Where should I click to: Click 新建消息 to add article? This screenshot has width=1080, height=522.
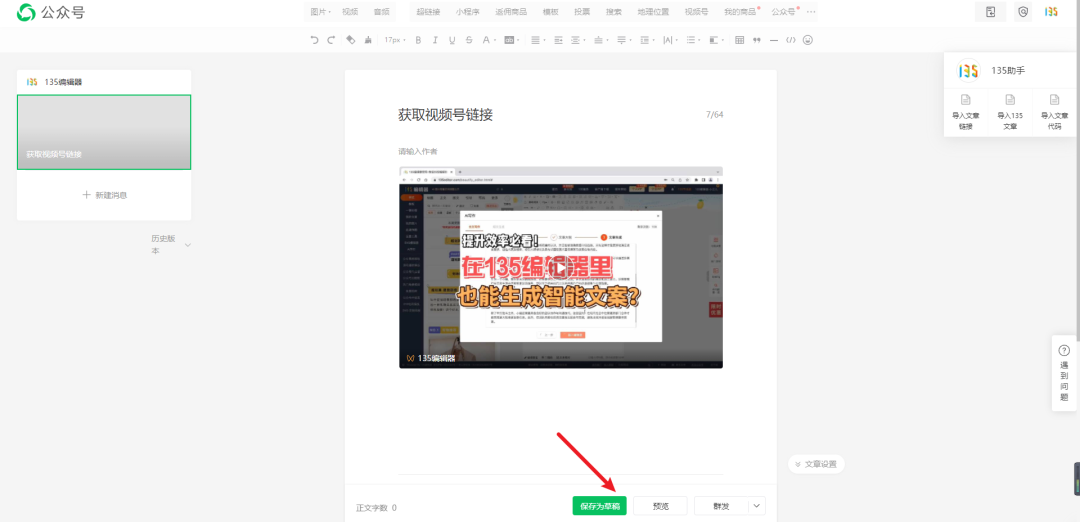[104, 195]
